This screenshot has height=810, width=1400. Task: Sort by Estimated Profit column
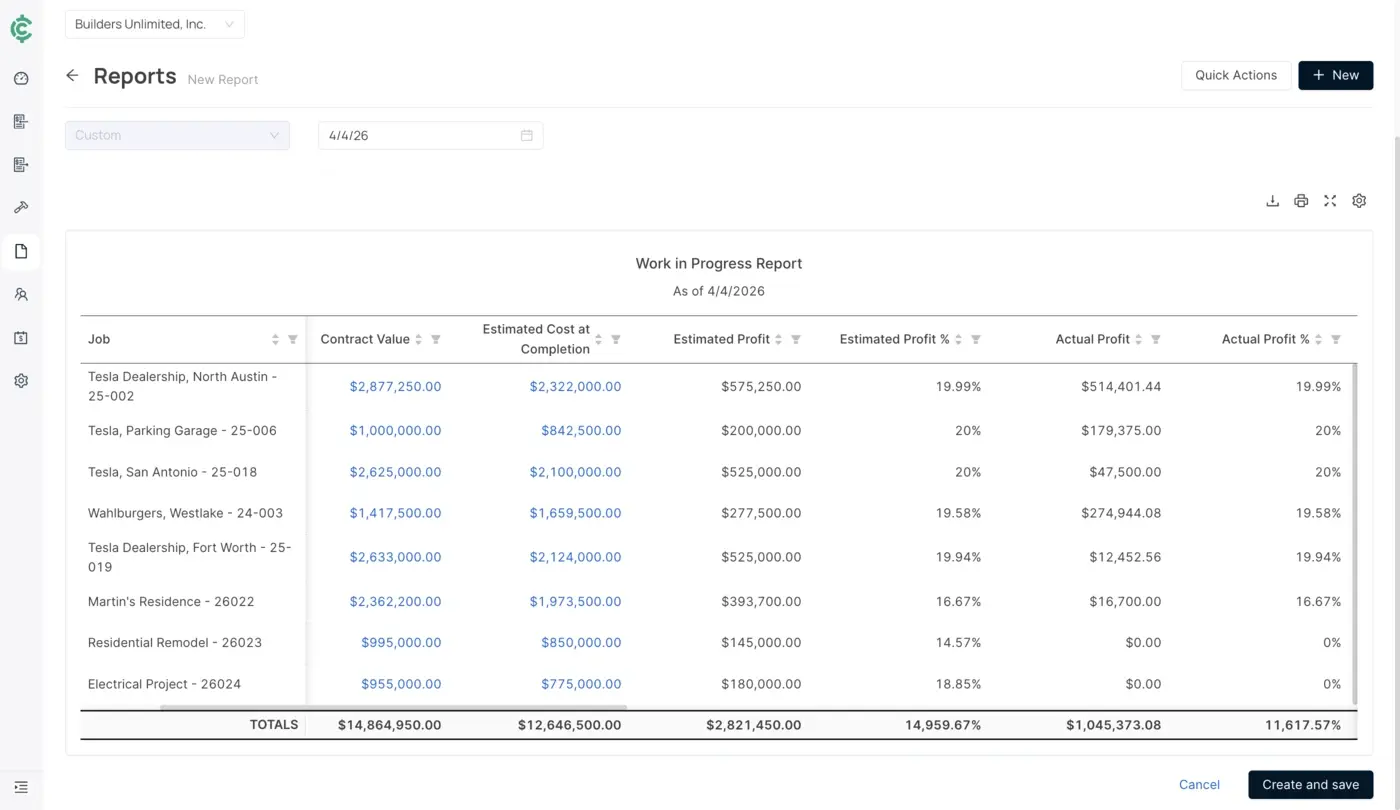(x=778, y=340)
